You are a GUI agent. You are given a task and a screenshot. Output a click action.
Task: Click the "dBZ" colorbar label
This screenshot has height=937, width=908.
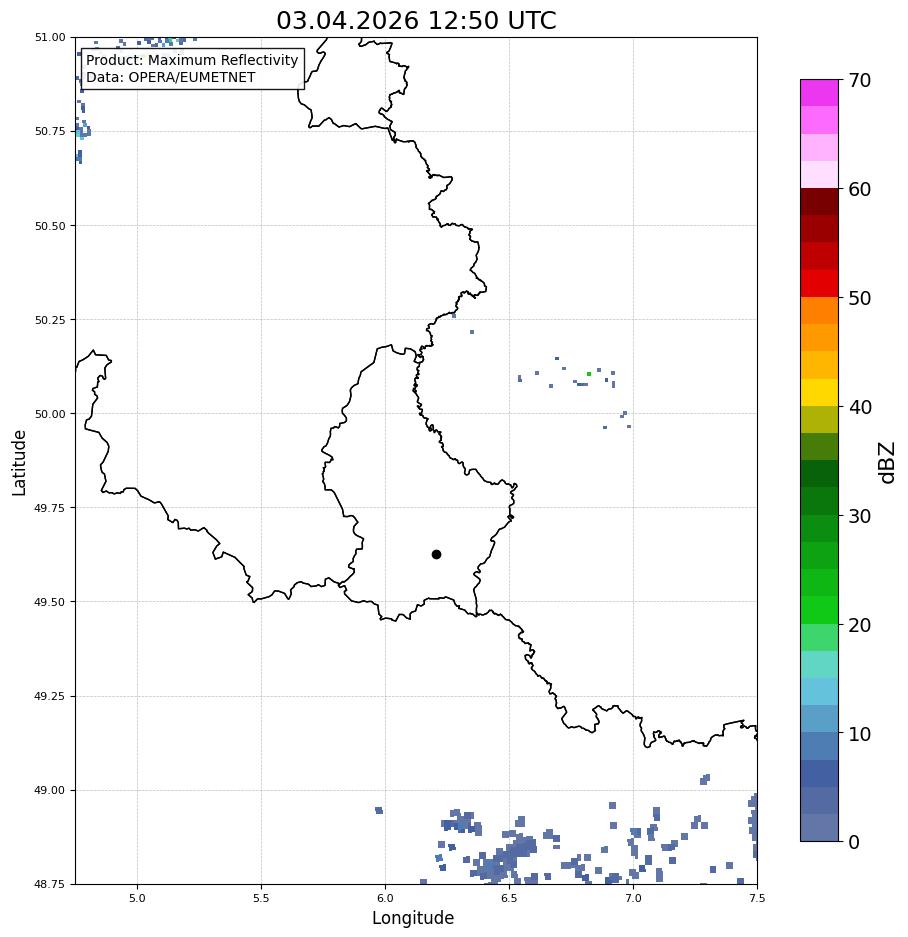(x=888, y=462)
